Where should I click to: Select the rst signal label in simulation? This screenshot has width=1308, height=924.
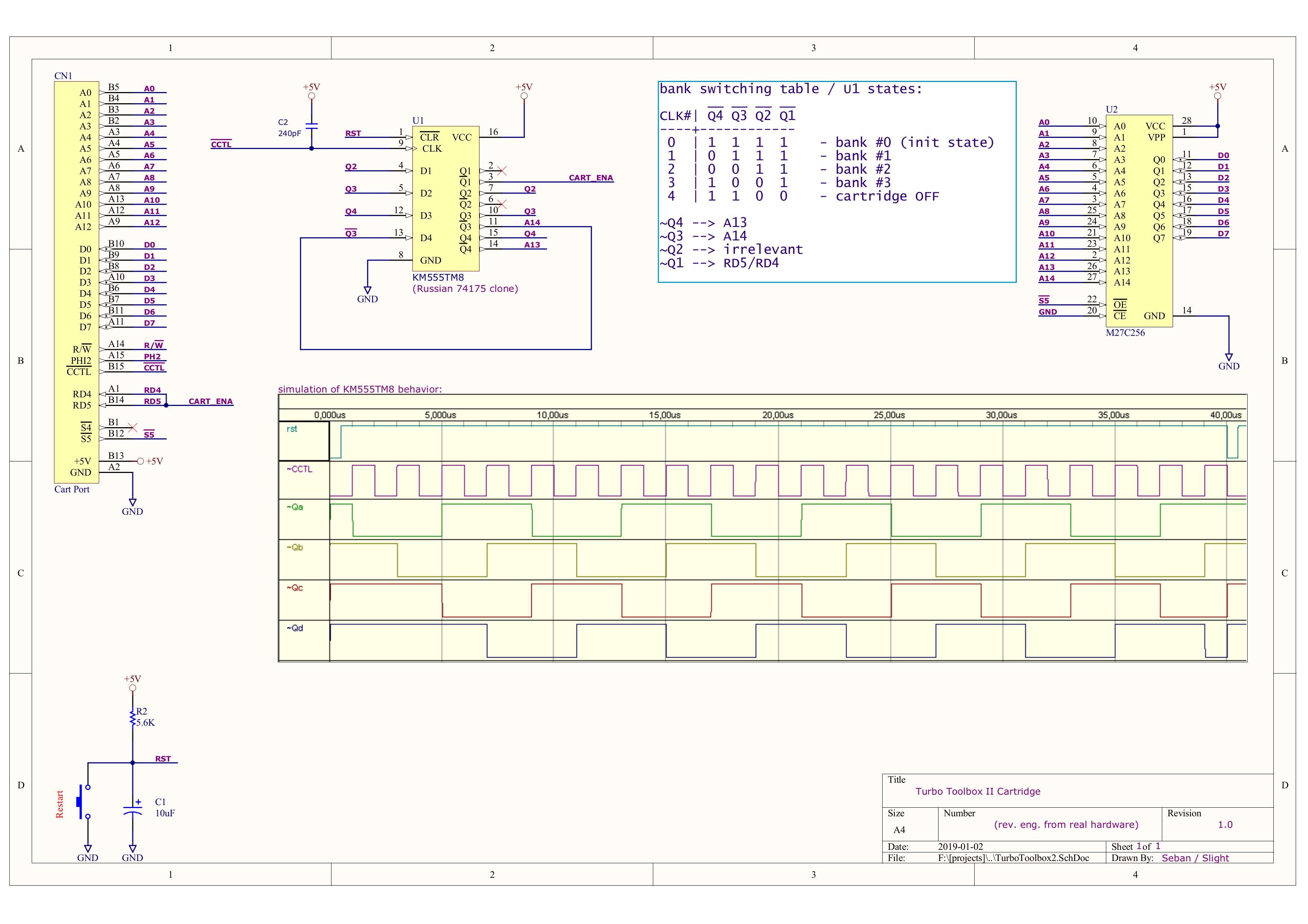pos(292,429)
